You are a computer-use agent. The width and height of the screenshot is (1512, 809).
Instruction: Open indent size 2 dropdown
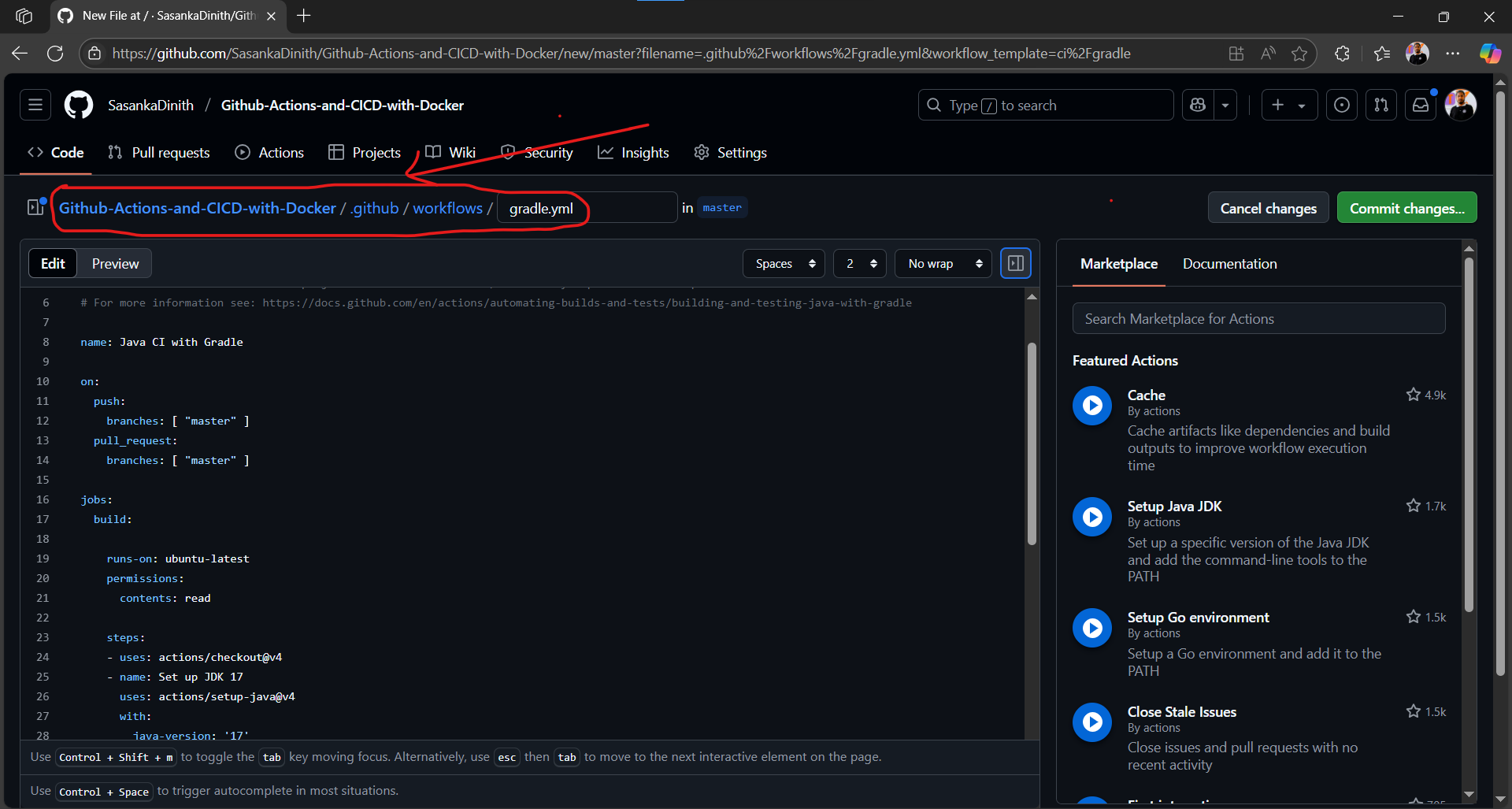860,263
